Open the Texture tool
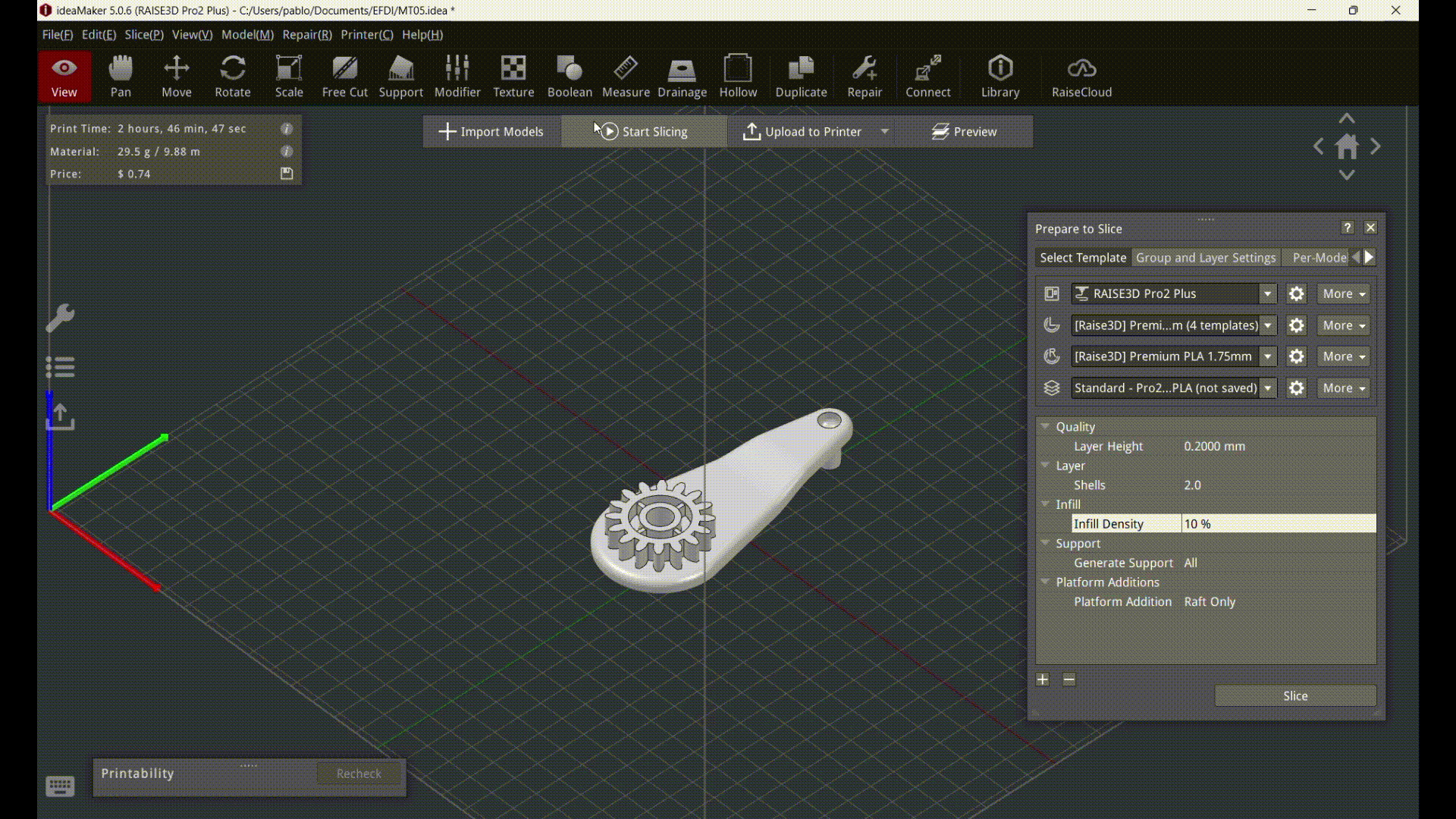The image size is (1456, 819). point(513,76)
